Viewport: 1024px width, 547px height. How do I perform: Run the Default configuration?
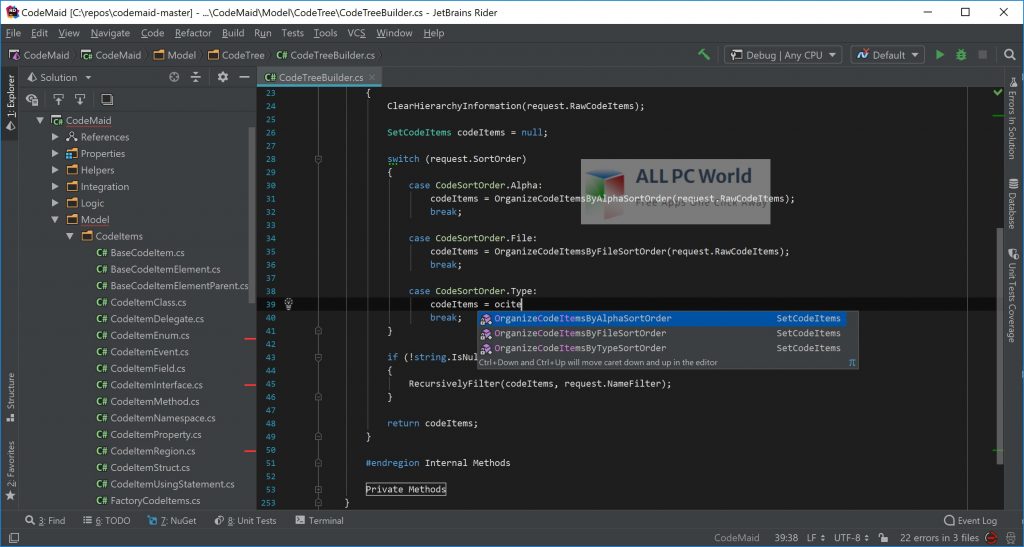940,55
